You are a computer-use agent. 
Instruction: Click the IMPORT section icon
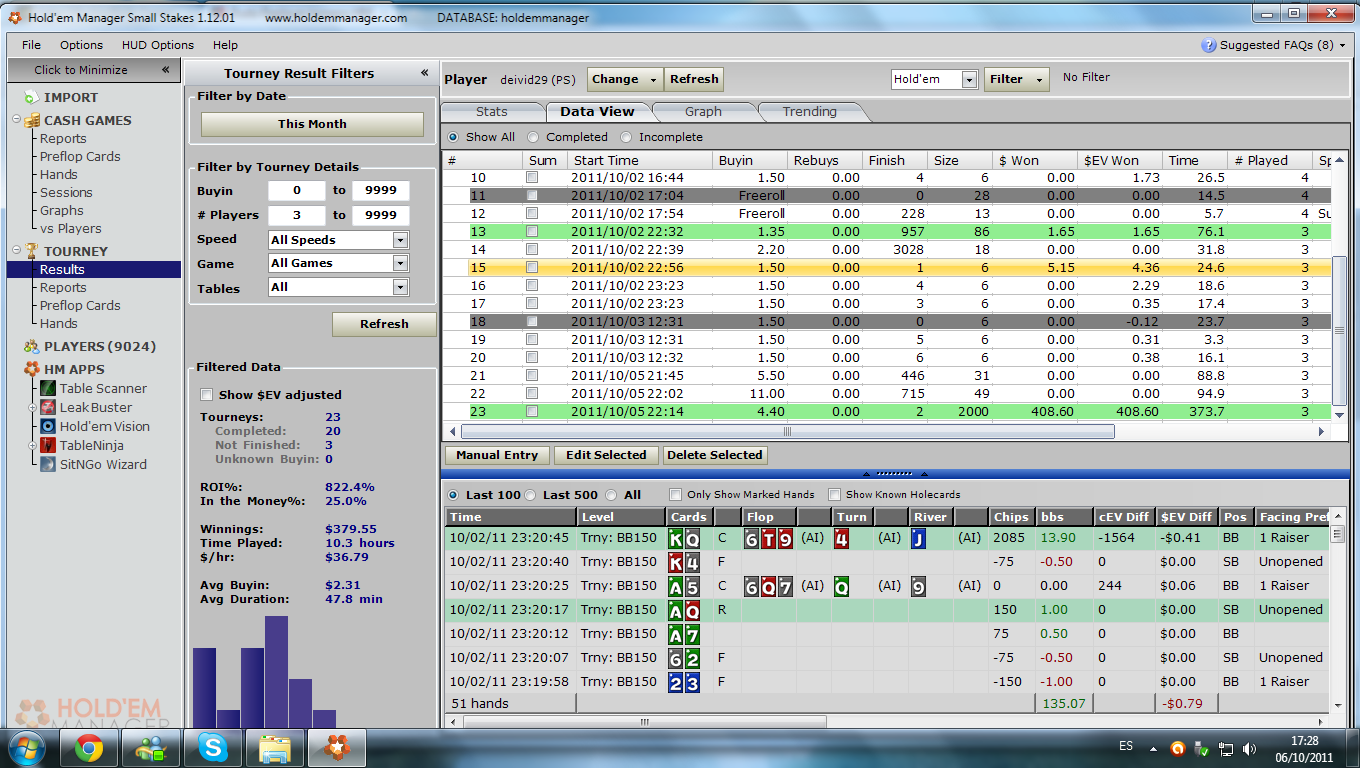(30, 97)
